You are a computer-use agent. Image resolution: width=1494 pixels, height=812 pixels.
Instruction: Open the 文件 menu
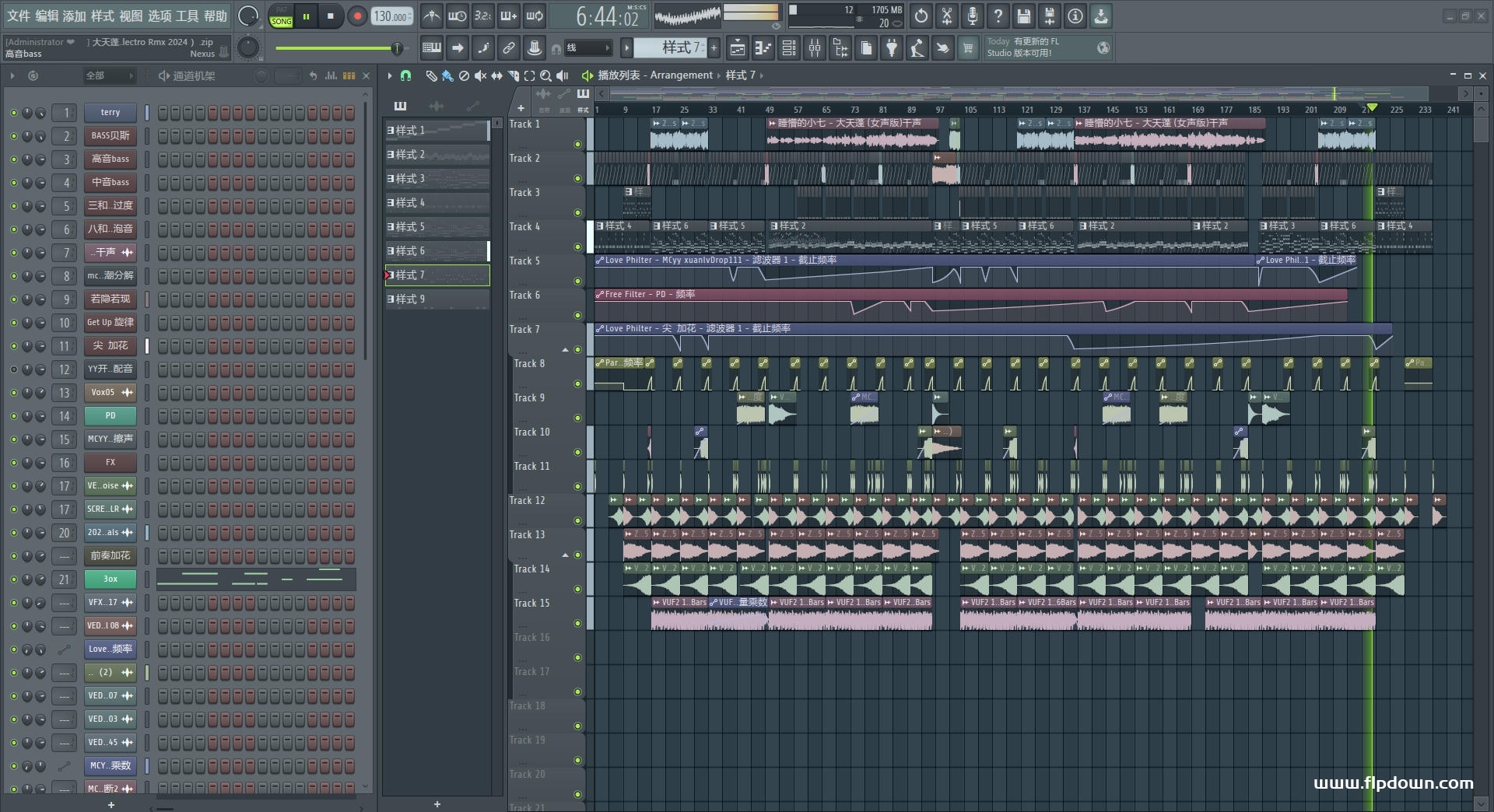tap(19, 16)
